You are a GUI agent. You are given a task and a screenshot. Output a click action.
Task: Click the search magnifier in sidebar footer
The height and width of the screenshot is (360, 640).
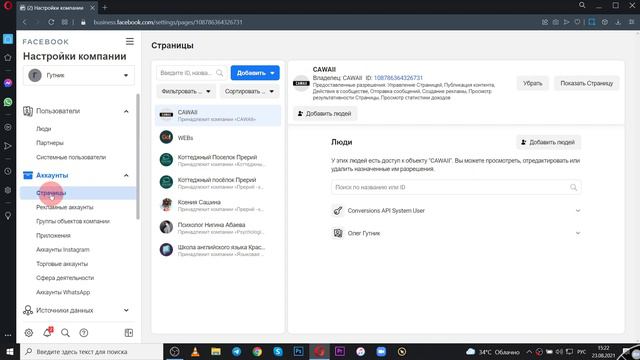tap(65, 333)
